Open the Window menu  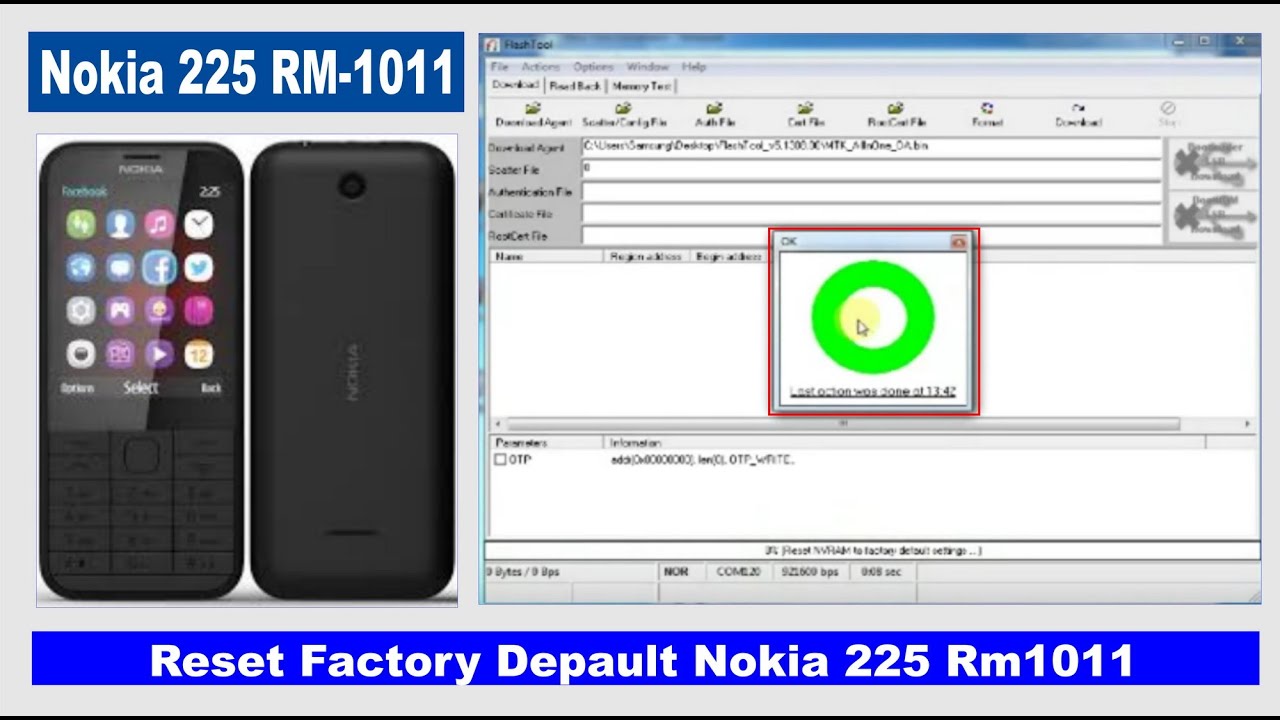(x=647, y=67)
